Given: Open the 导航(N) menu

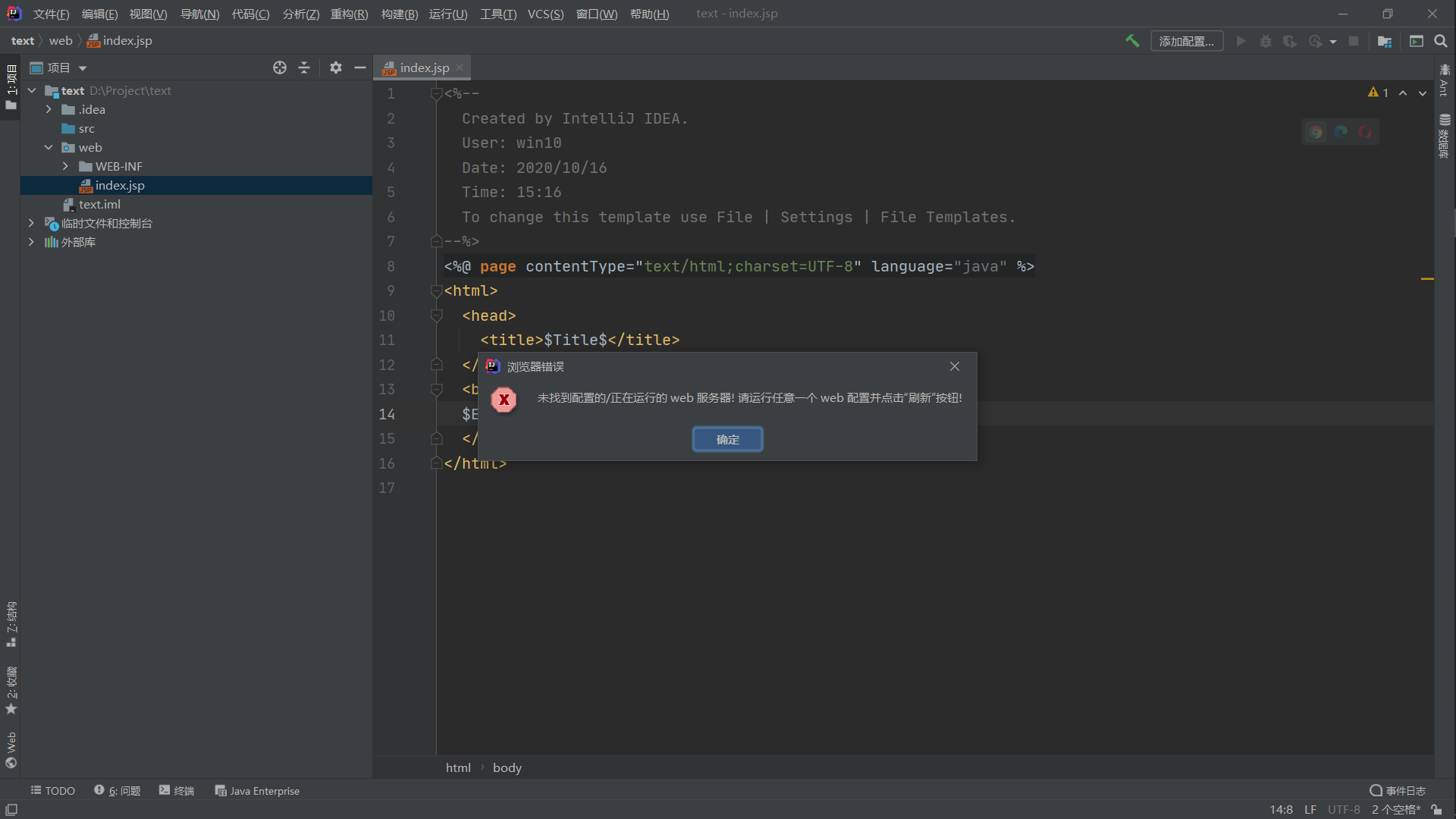Looking at the screenshot, I should point(199,14).
